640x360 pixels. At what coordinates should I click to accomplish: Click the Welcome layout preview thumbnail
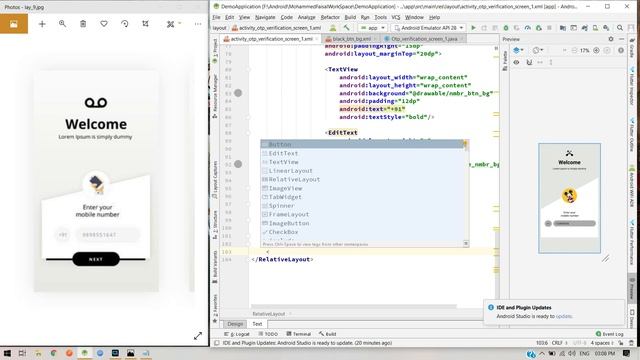569,198
